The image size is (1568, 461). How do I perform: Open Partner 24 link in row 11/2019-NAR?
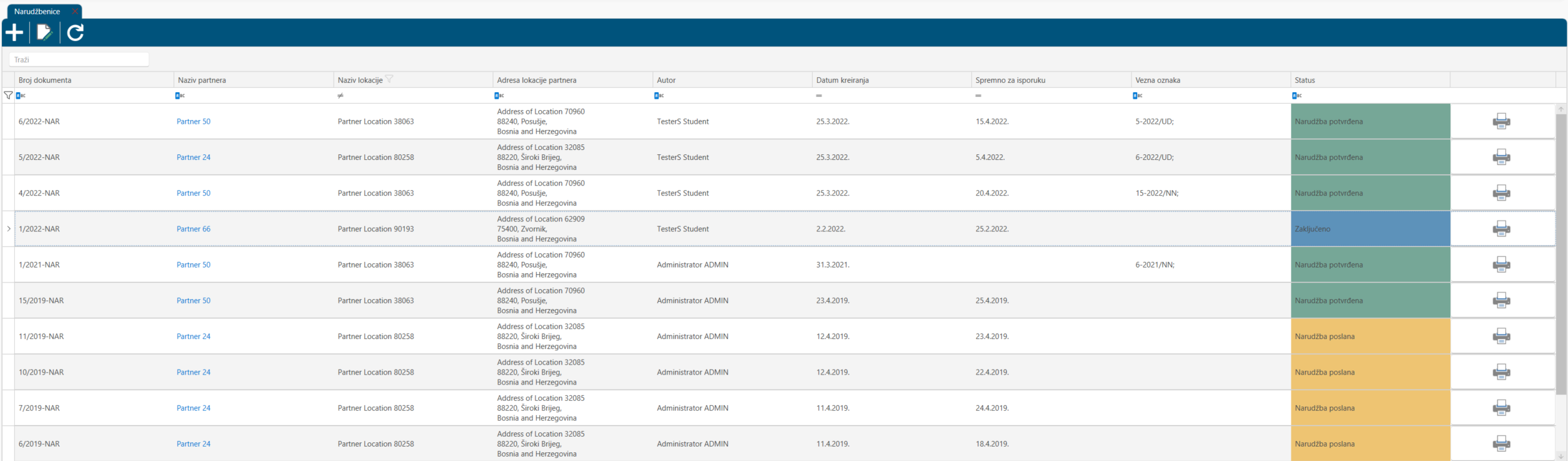(x=194, y=337)
